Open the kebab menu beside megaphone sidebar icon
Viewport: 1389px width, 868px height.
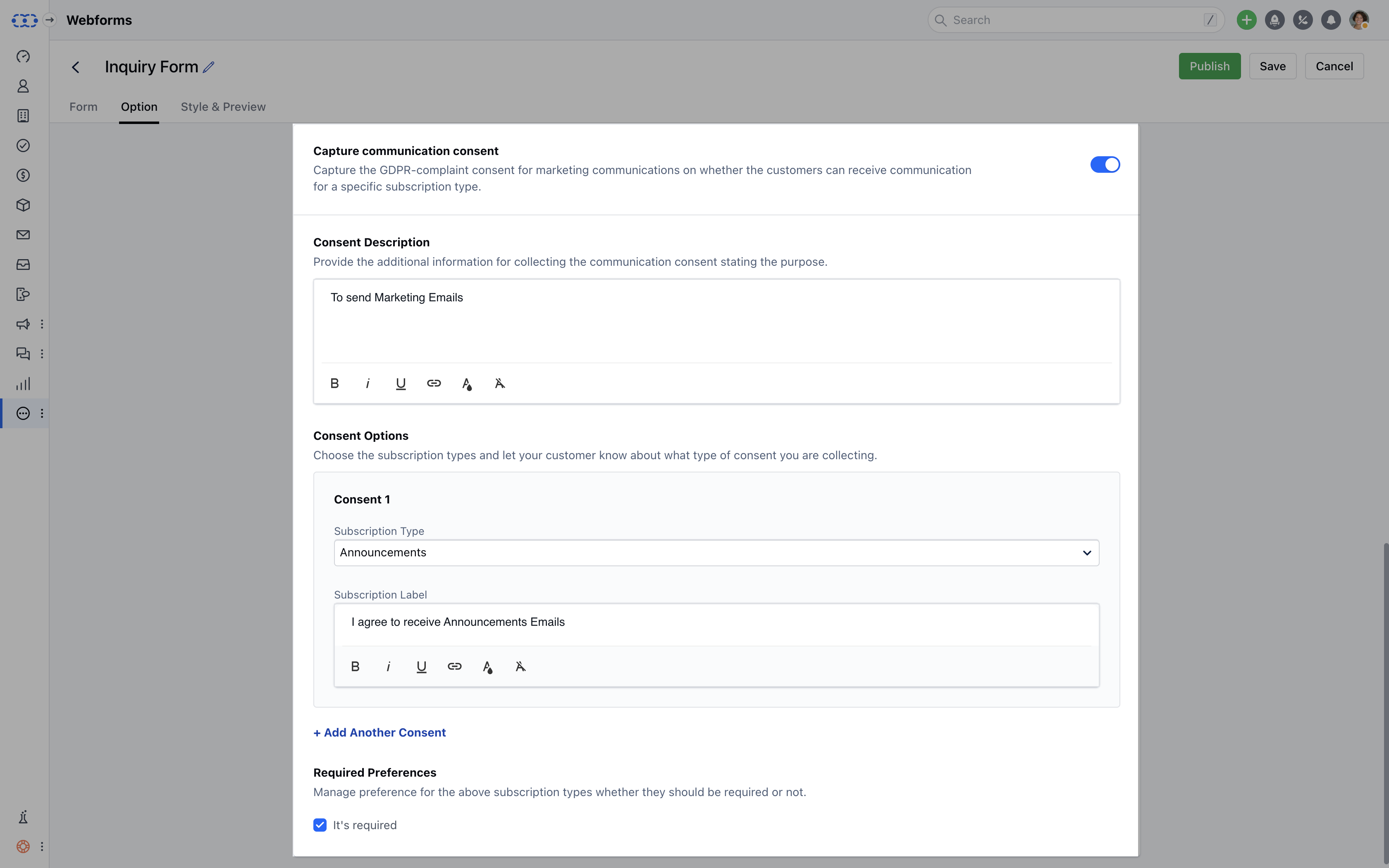click(42, 324)
